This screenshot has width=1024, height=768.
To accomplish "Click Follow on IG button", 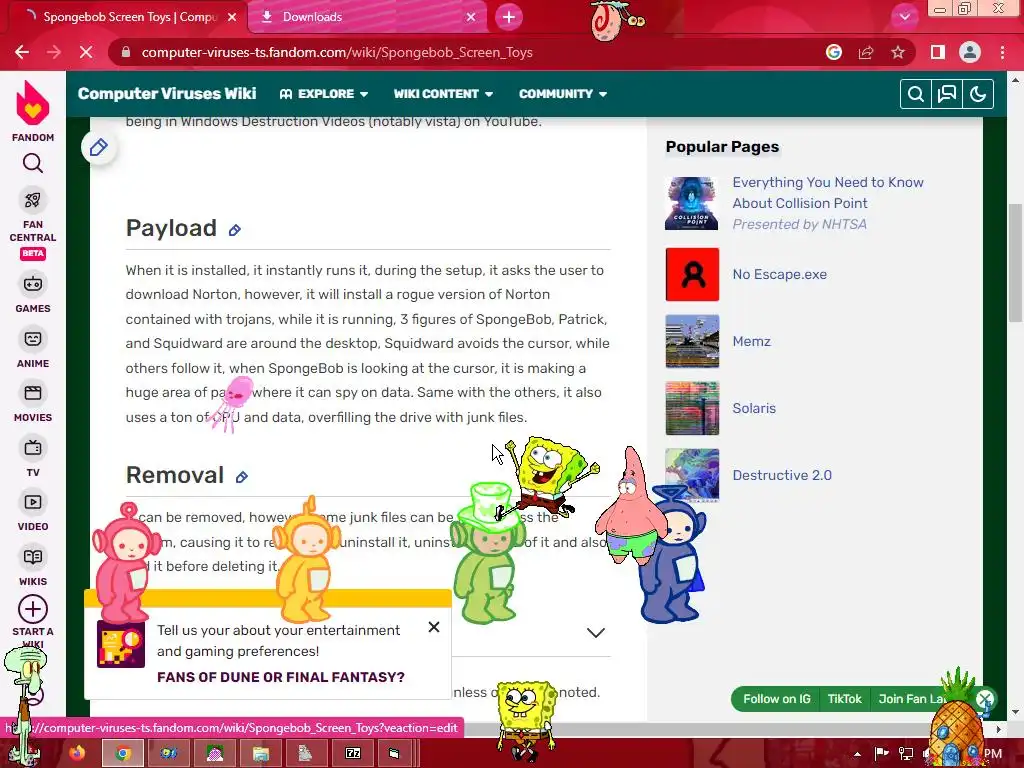I will point(776,699).
